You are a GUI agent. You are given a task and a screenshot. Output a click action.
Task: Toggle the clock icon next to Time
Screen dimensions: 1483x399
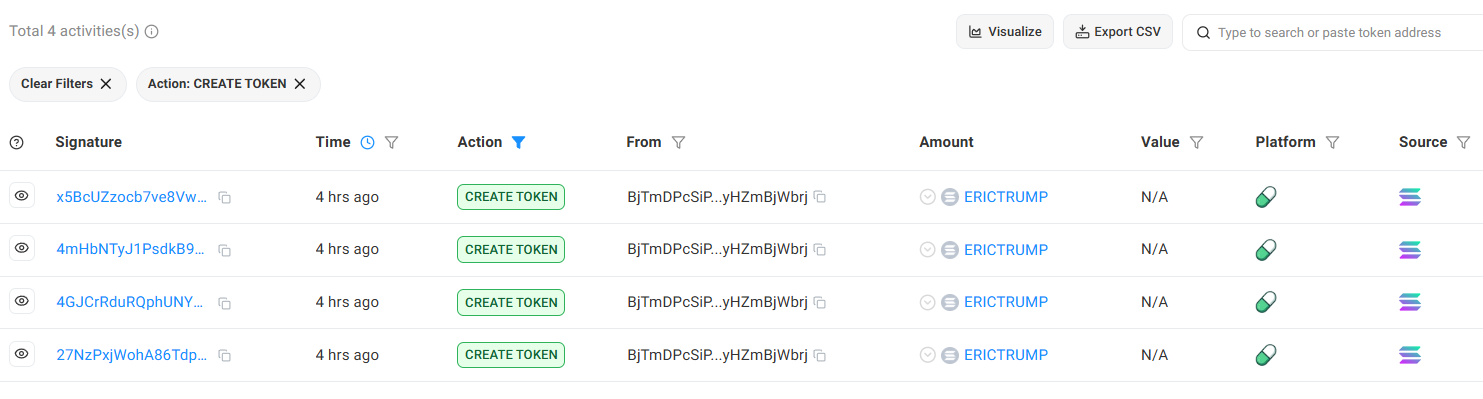click(x=367, y=142)
